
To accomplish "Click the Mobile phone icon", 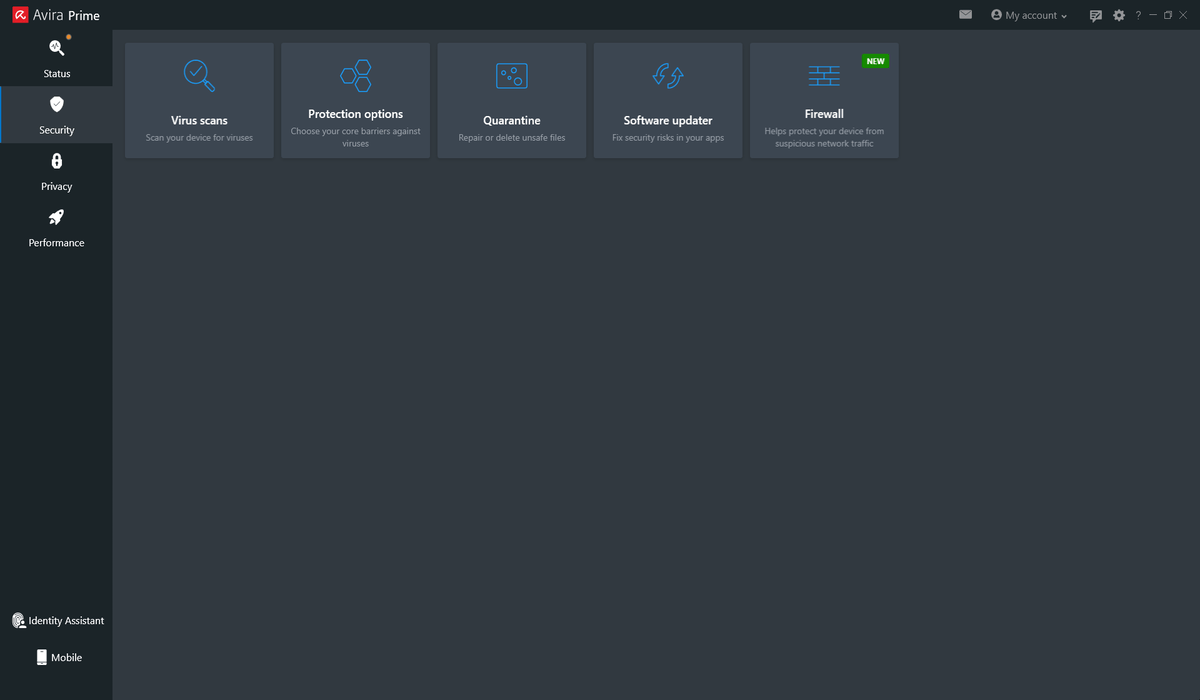I will [42, 657].
